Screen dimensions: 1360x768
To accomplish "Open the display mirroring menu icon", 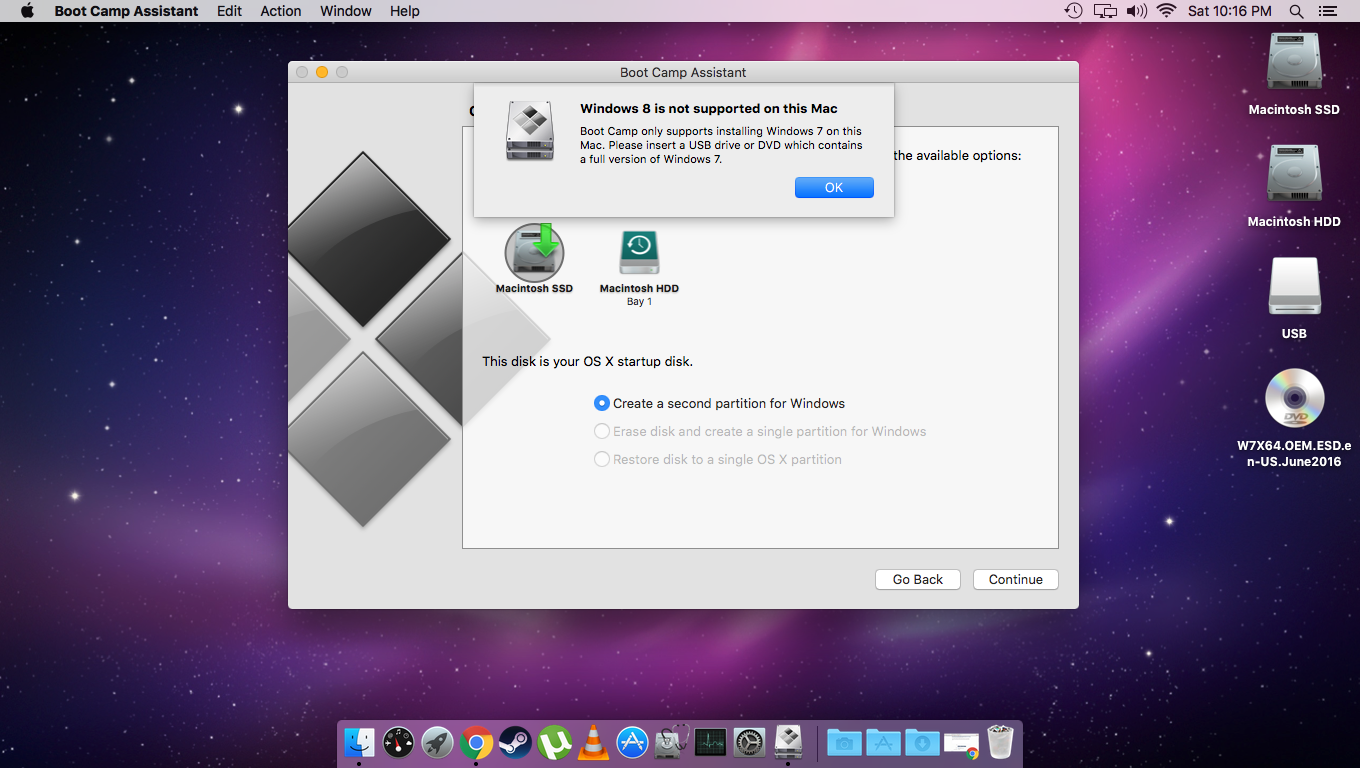I will (x=1105, y=11).
